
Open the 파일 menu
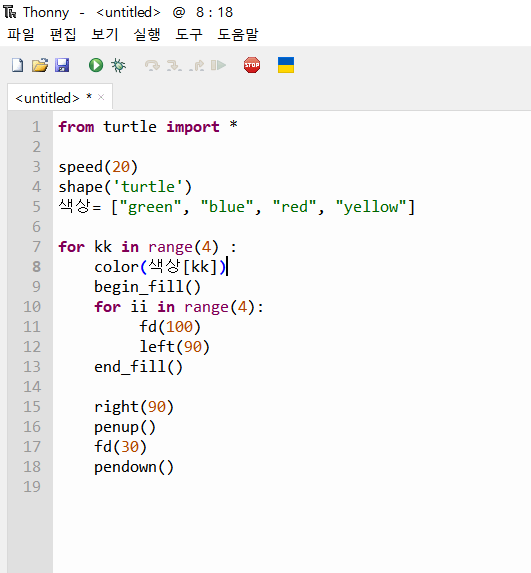coord(21,35)
